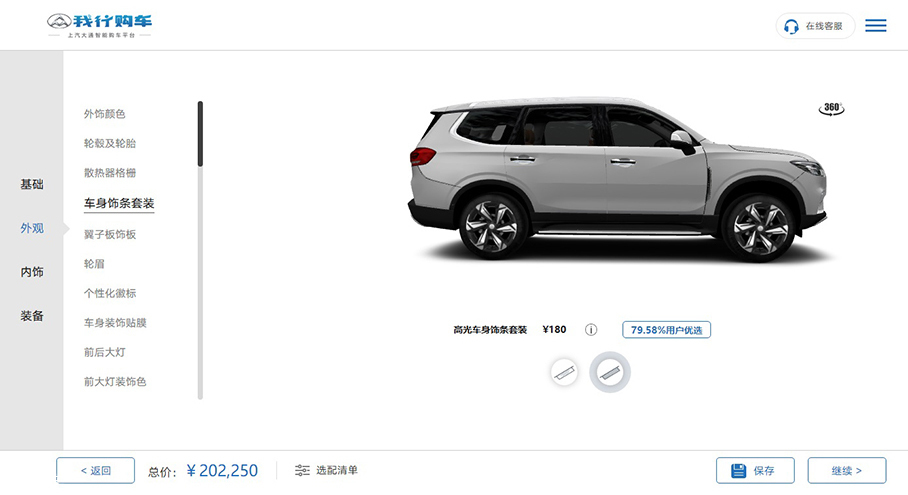The height and width of the screenshot is (495, 908).
Task: Click the 360 degree view icon
Action: coord(832,108)
